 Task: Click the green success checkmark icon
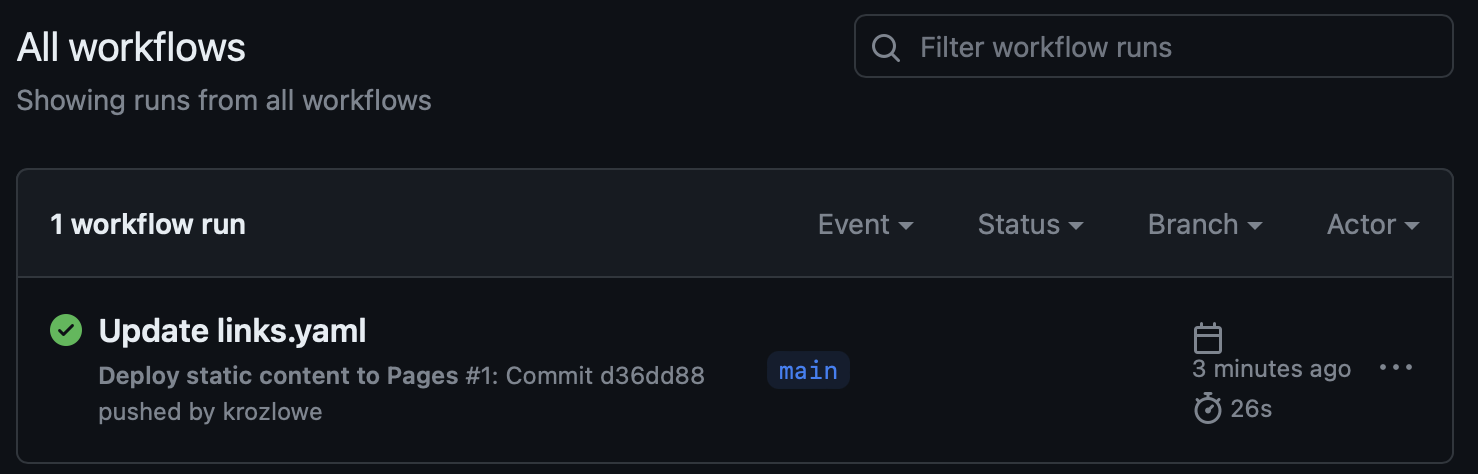coord(66,330)
